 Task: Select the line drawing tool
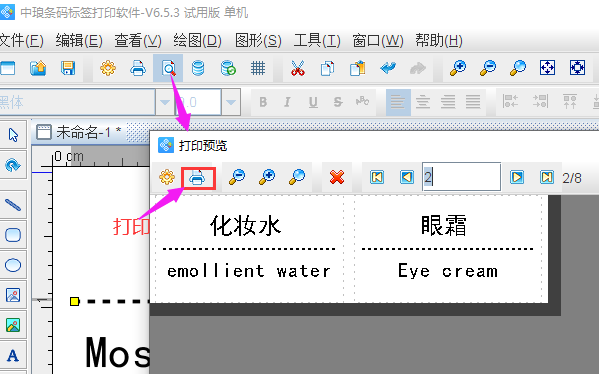[x=13, y=205]
